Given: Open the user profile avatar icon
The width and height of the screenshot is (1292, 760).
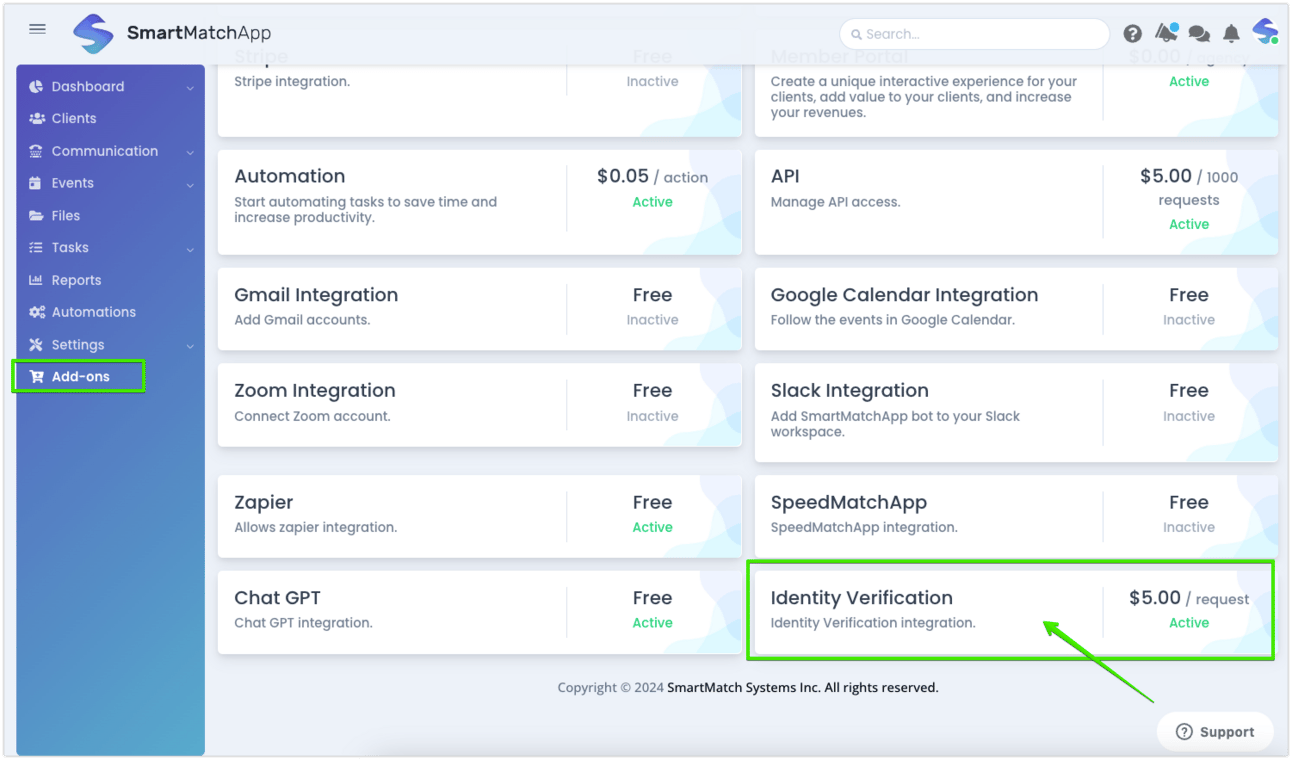Looking at the screenshot, I should point(1265,32).
